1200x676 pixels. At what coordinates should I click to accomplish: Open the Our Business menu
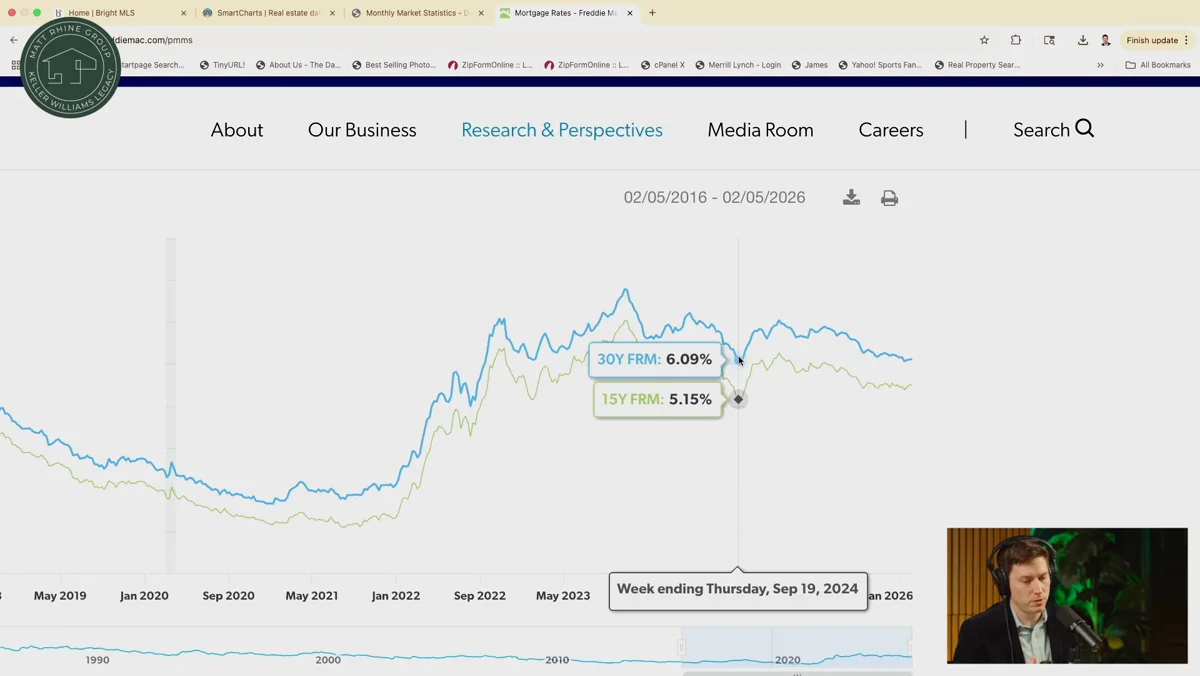362,130
